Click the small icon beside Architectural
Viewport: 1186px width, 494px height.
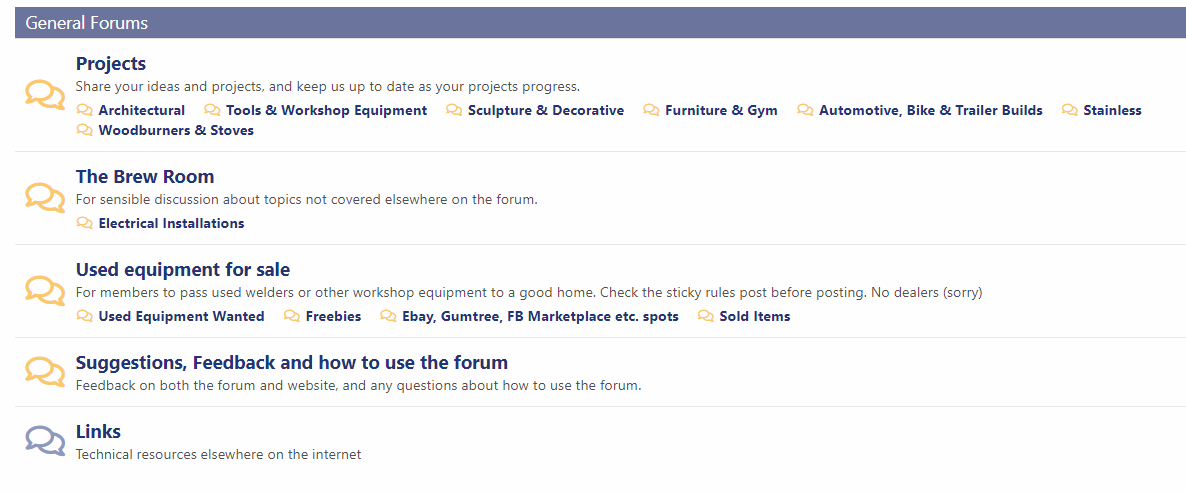85,110
